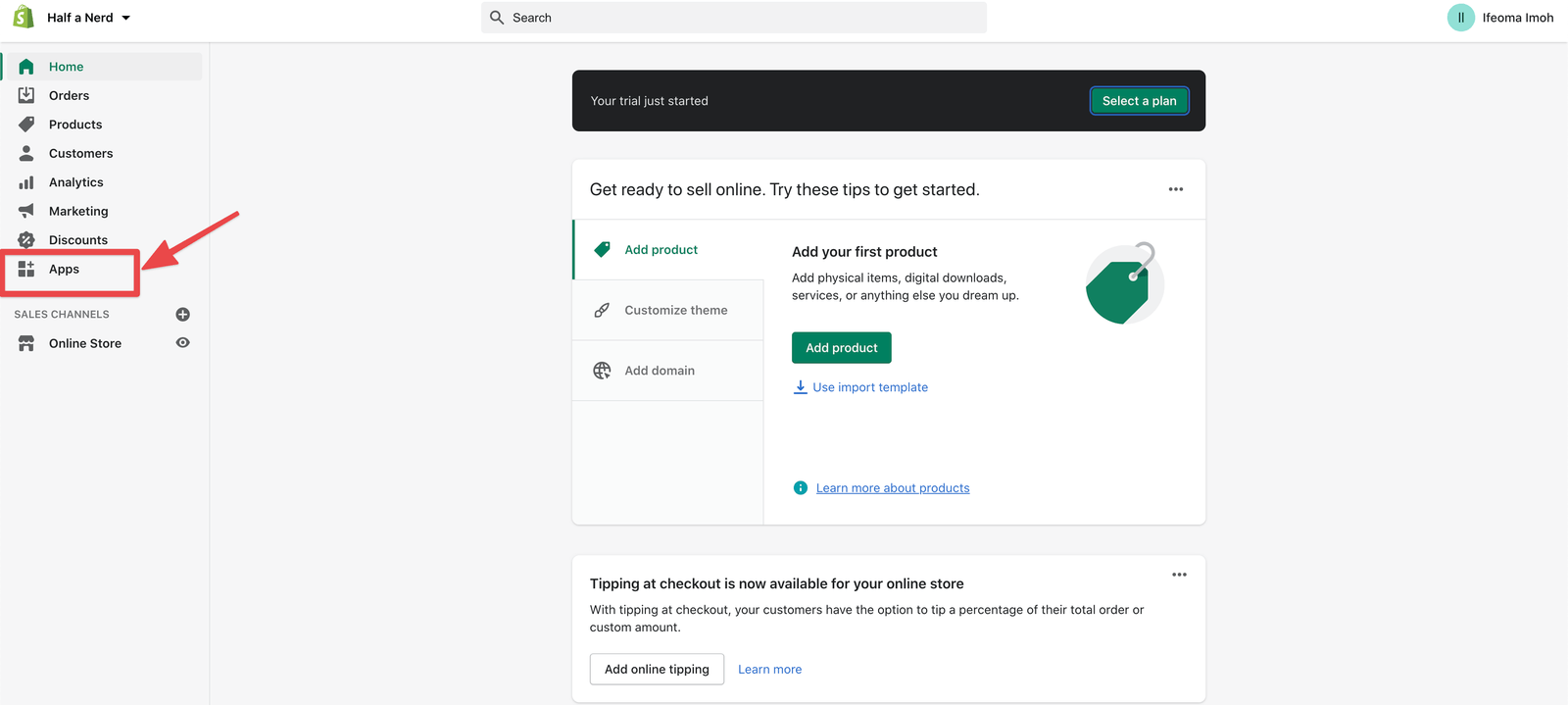
Task: Click the Use import template link
Action: click(870, 387)
